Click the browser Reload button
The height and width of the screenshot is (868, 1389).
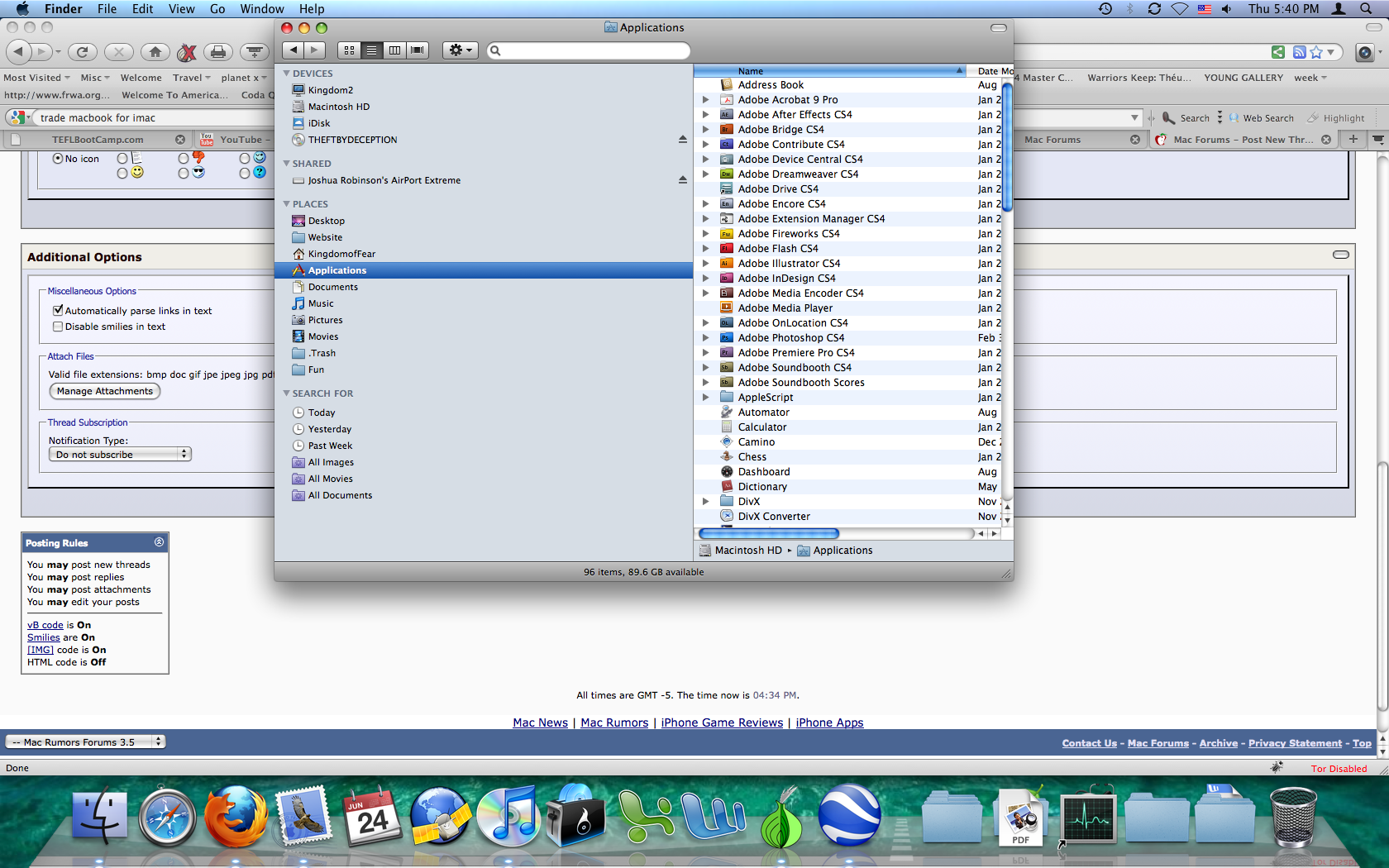[82, 52]
